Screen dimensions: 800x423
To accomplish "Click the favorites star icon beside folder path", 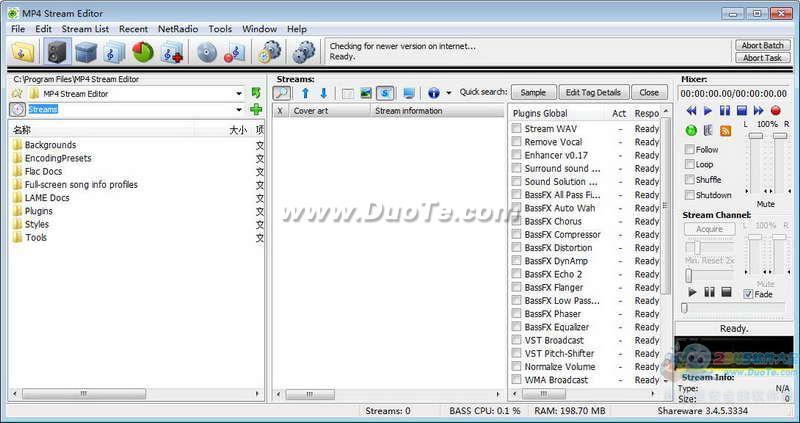I will click(17, 93).
